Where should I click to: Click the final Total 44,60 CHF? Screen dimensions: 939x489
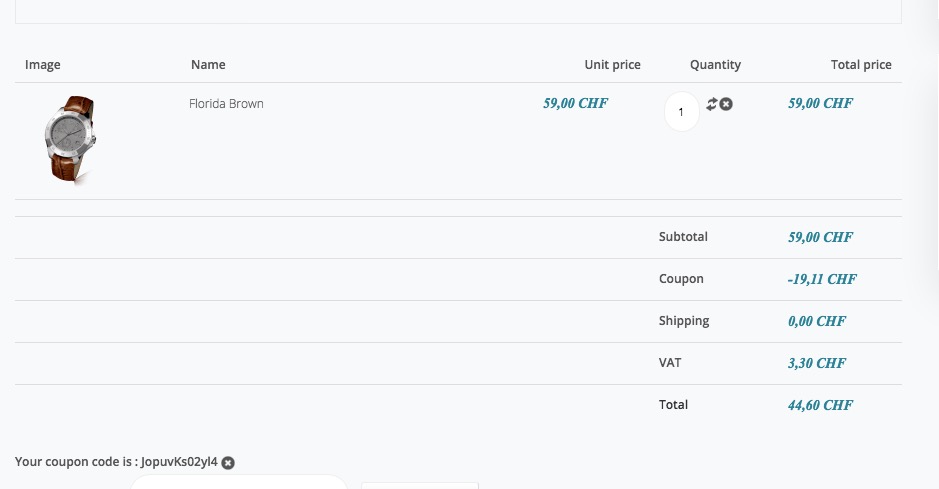[x=820, y=406]
